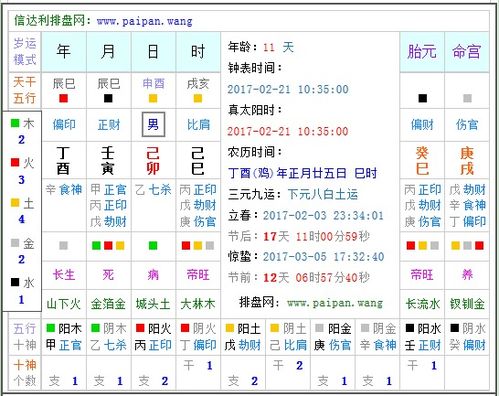Screen dimensions: 499x396
Task: Click 乙 七杀 in the 日 column
Action: [153, 190]
